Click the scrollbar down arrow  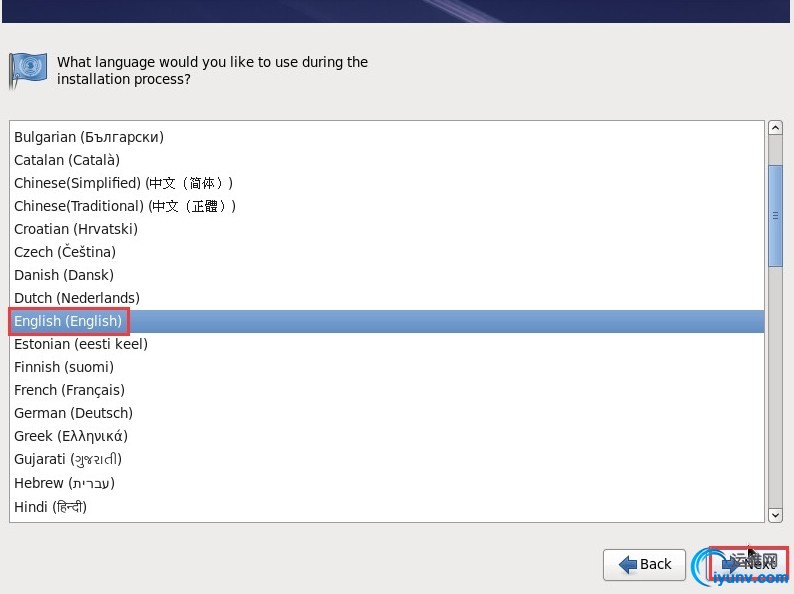coord(775,516)
